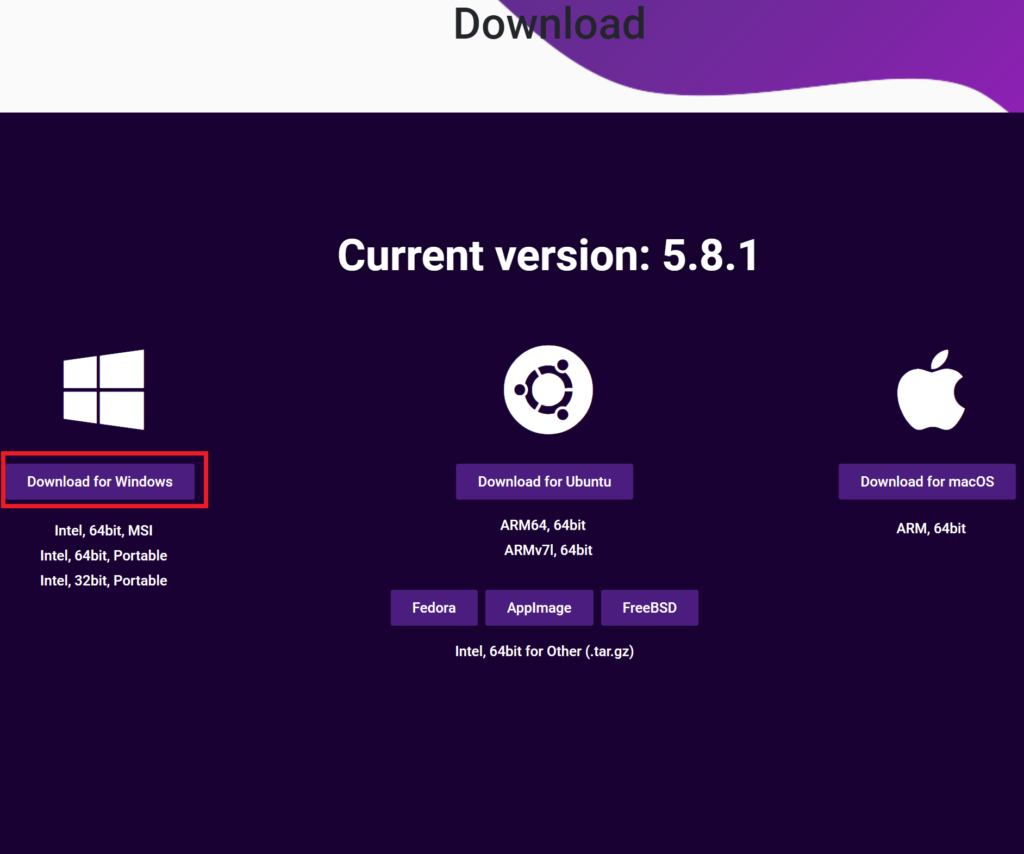Get the Intel, 32bit, Portable build

click(x=103, y=580)
